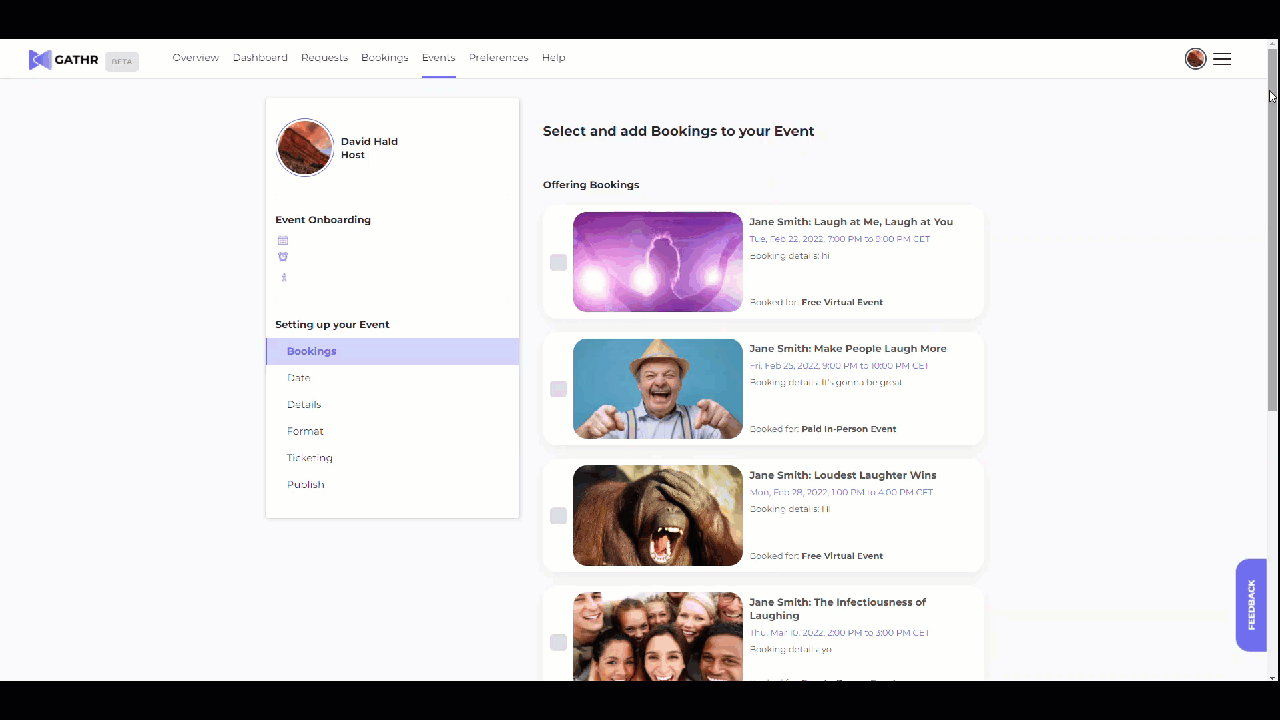Click title Jane Smith: Loudest Laughter Wins

click(x=843, y=475)
